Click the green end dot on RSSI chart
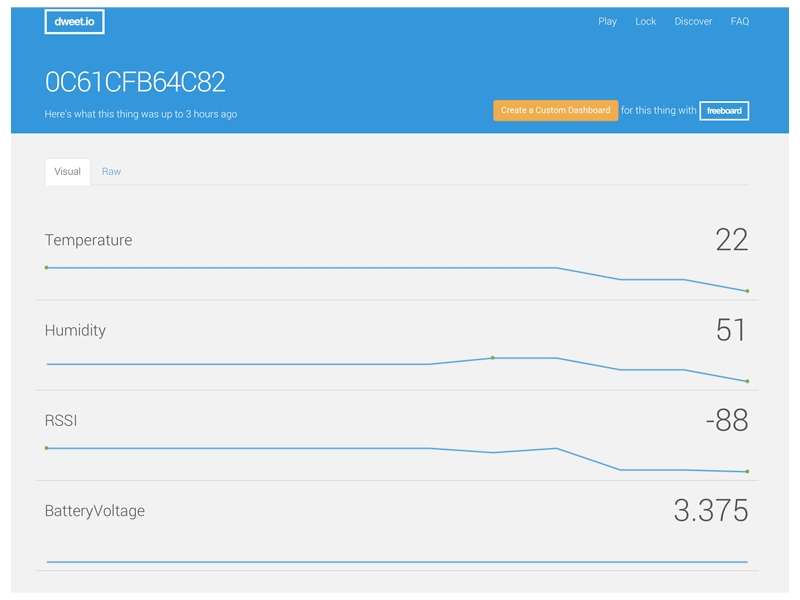 coord(747,471)
